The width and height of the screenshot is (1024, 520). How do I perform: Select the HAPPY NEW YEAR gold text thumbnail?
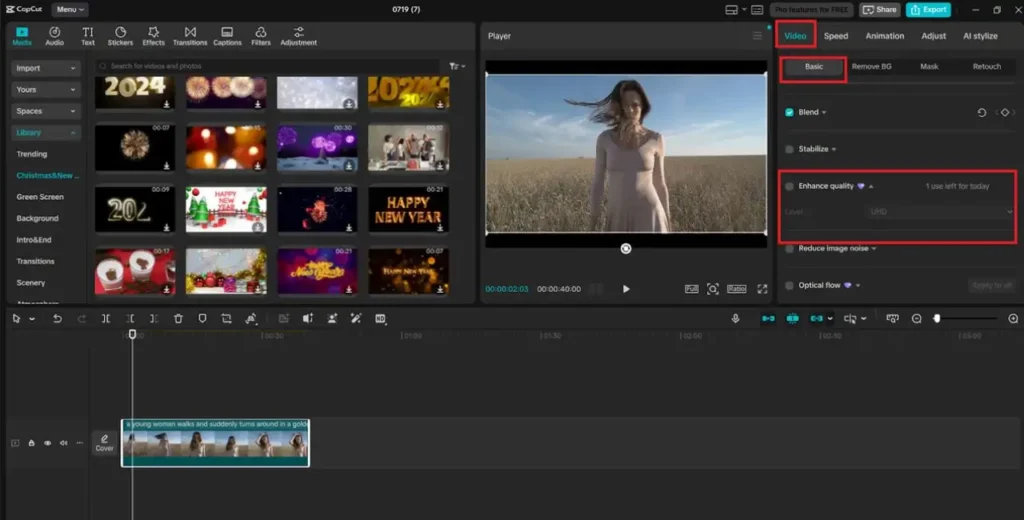click(408, 209)
